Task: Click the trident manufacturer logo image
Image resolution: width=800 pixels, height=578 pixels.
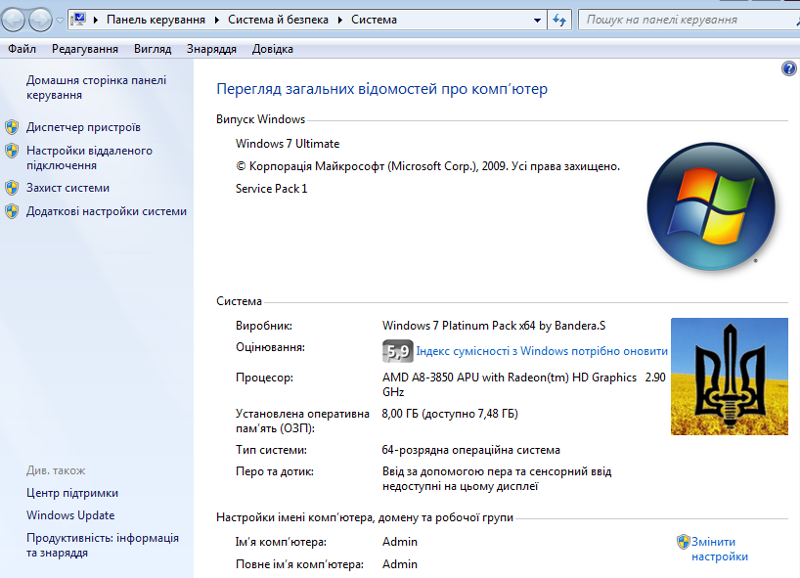Action: 729,376
